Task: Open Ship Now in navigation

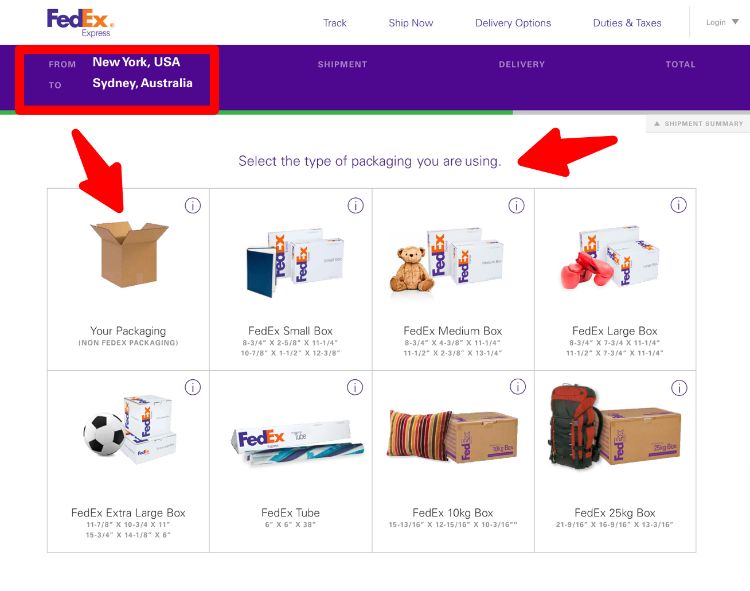Action: pos(411,23)
